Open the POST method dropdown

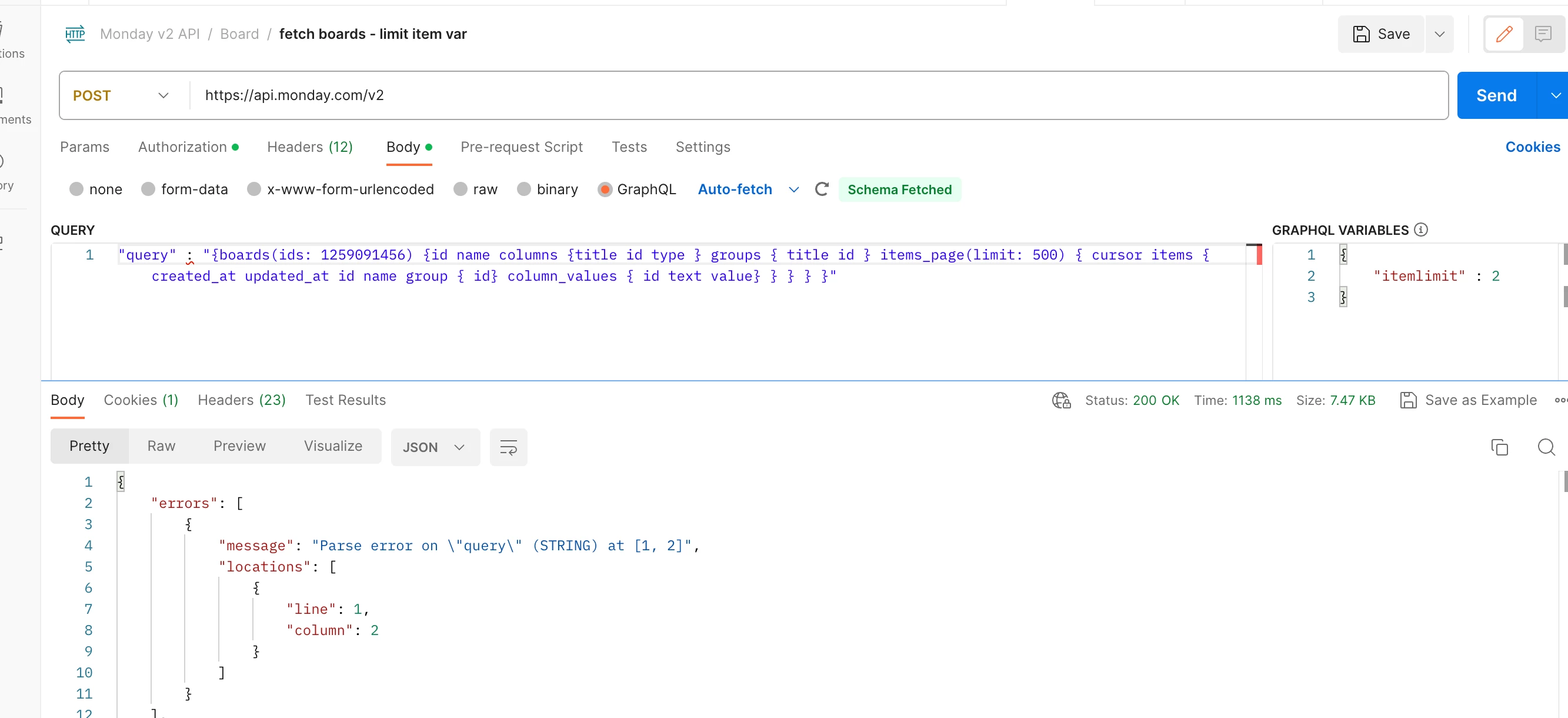click(121, 95)
